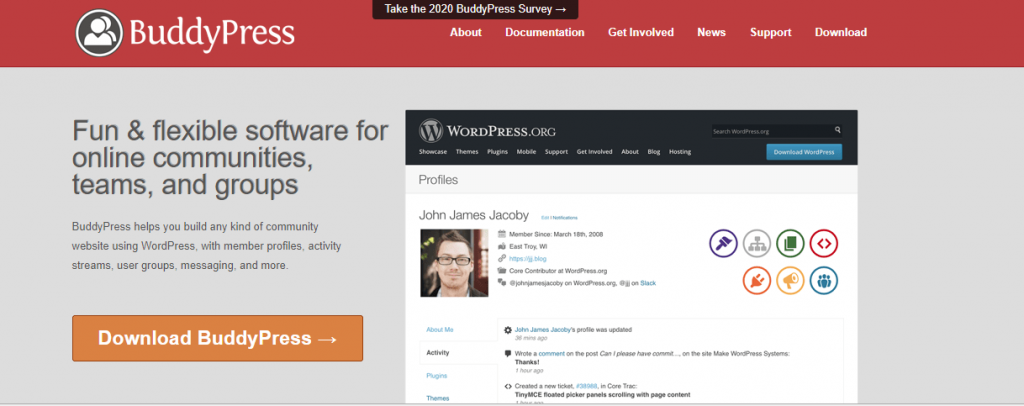Screen dimensions: 1024x406
Task: Open the Download menu item
Action: pyautogui.click(x=840, y=32)
